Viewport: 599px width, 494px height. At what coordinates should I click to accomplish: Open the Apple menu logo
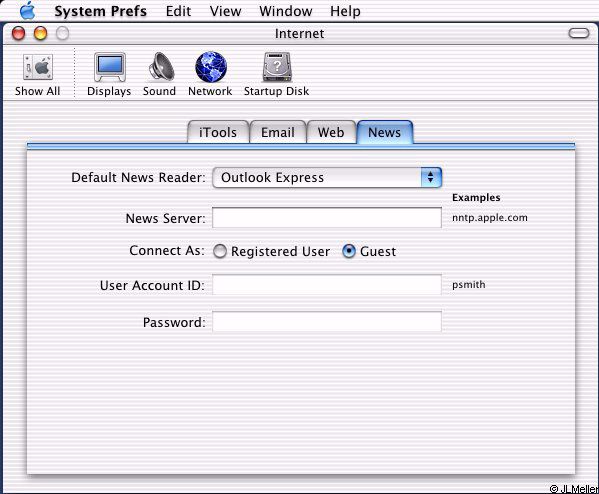28,10
